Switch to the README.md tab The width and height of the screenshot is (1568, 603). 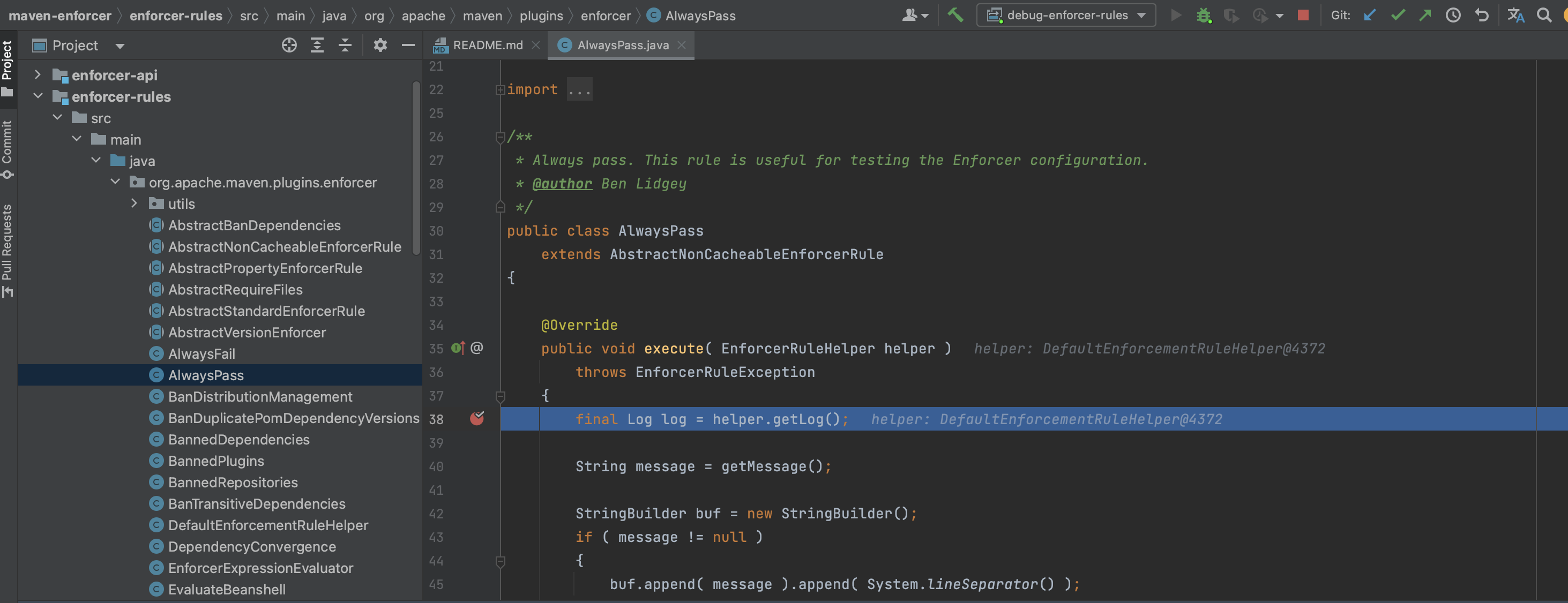coord(487,45)
